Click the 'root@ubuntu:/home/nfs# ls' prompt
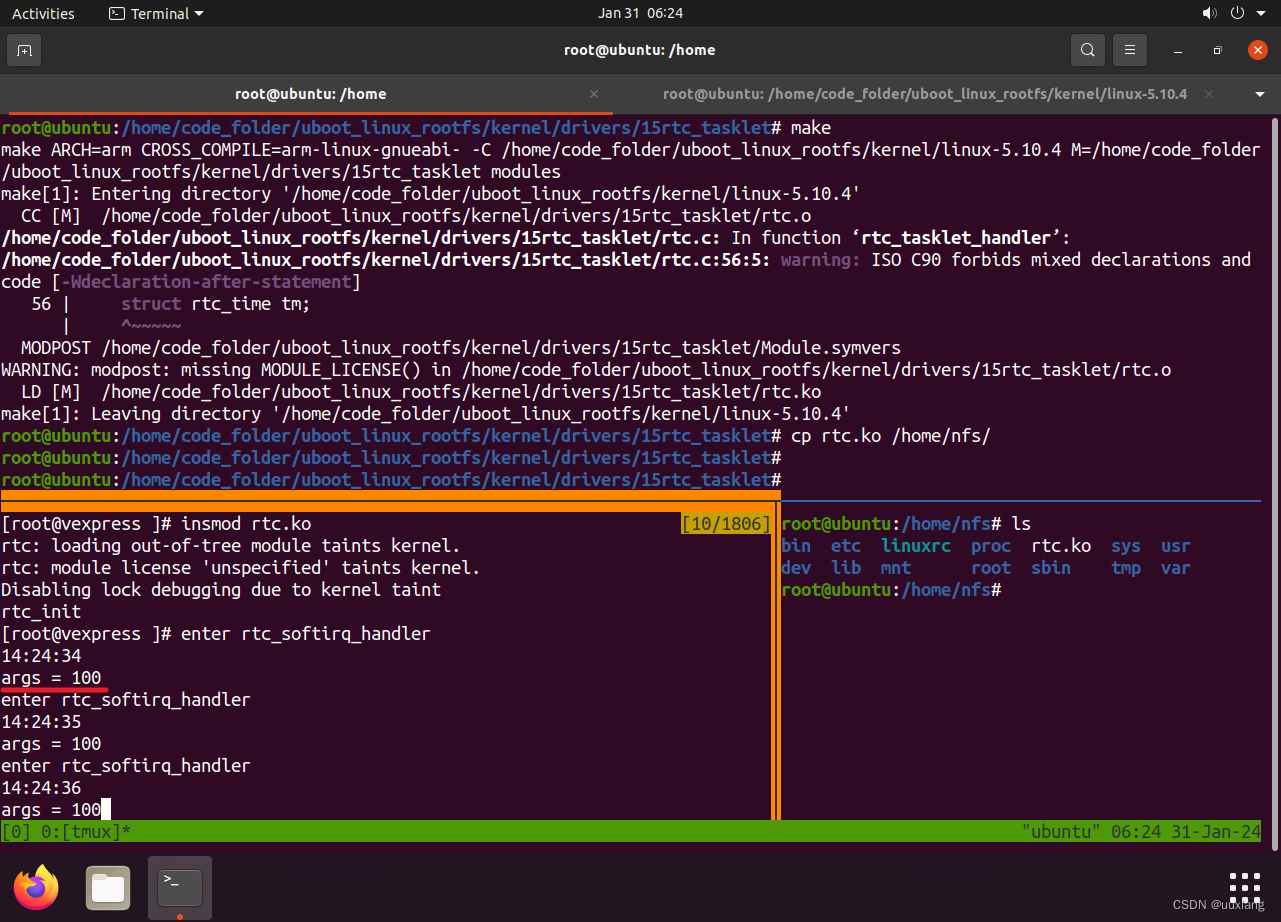Image resolution: width=1281 pixels, height=922 pixels. (x=906, y=524)
